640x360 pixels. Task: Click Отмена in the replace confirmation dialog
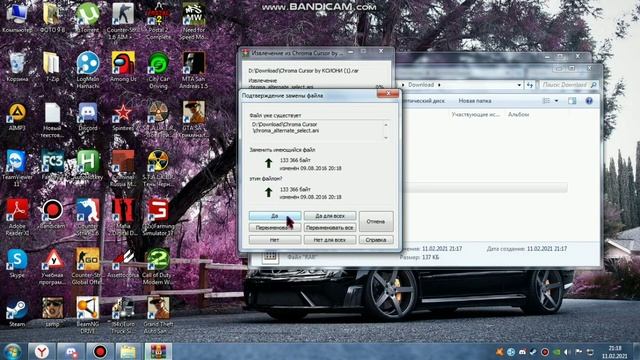[376, 221]
